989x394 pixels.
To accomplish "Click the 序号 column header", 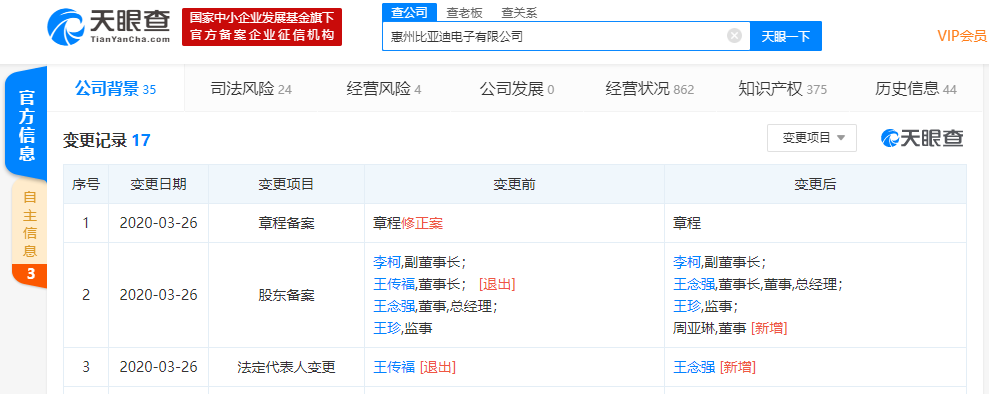I will pos(86,184).
